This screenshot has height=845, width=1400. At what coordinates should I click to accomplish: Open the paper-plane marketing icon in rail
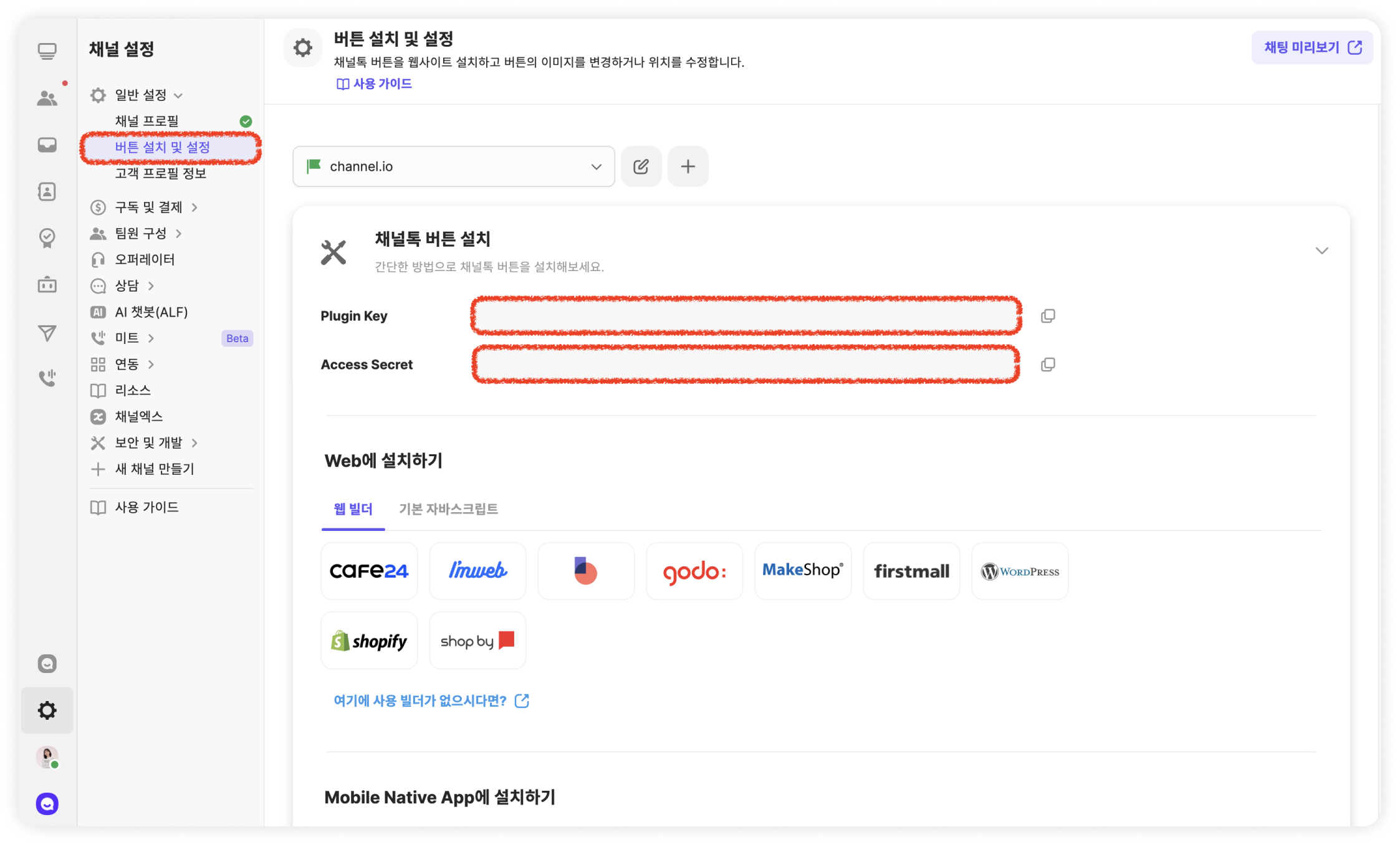click(47, 333)
